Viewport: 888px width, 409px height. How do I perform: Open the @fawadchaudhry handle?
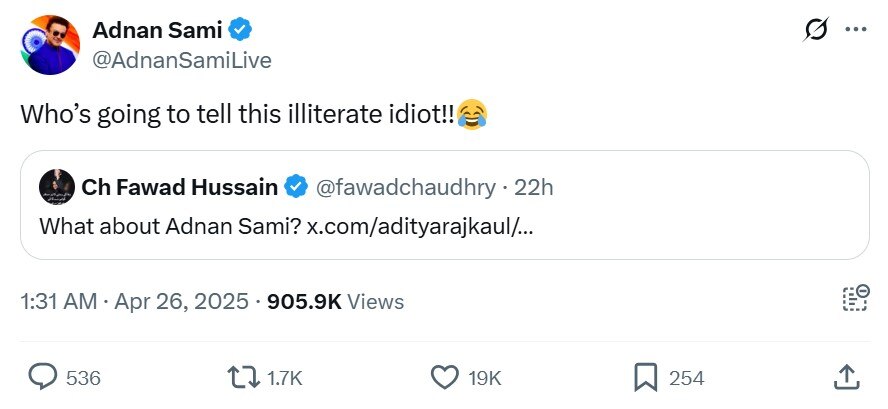(407, 187)
